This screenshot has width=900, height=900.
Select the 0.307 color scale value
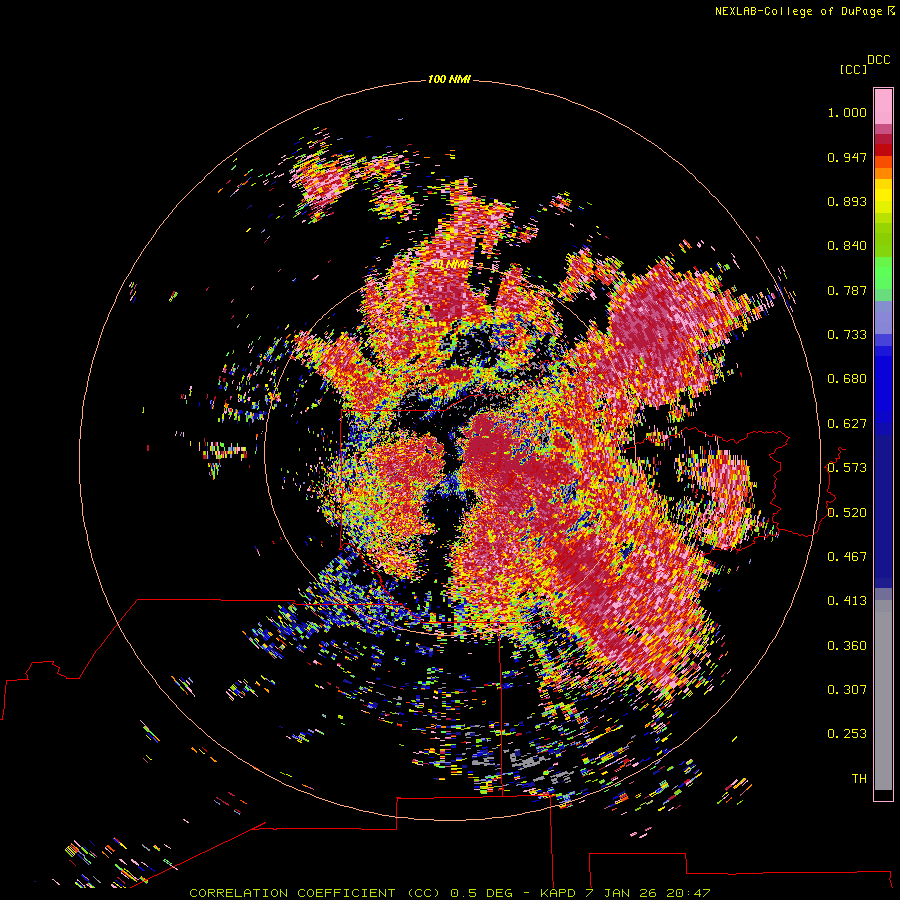point(847,690)
